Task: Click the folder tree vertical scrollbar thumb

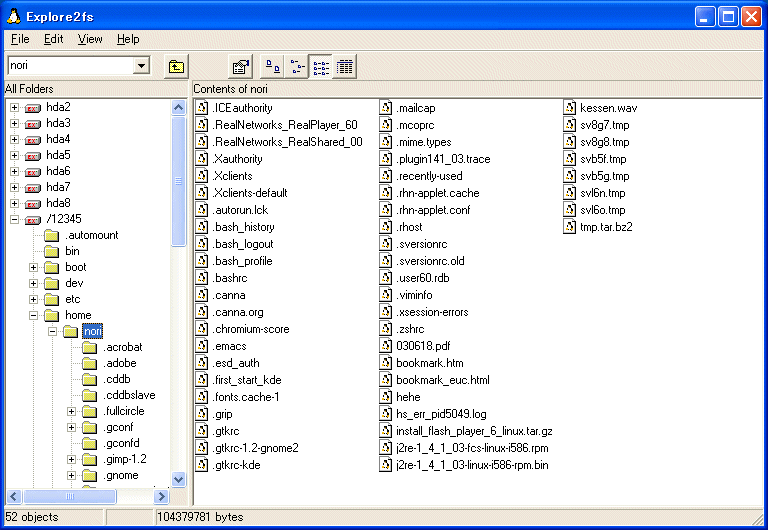Action: click(x=179, y=181)
